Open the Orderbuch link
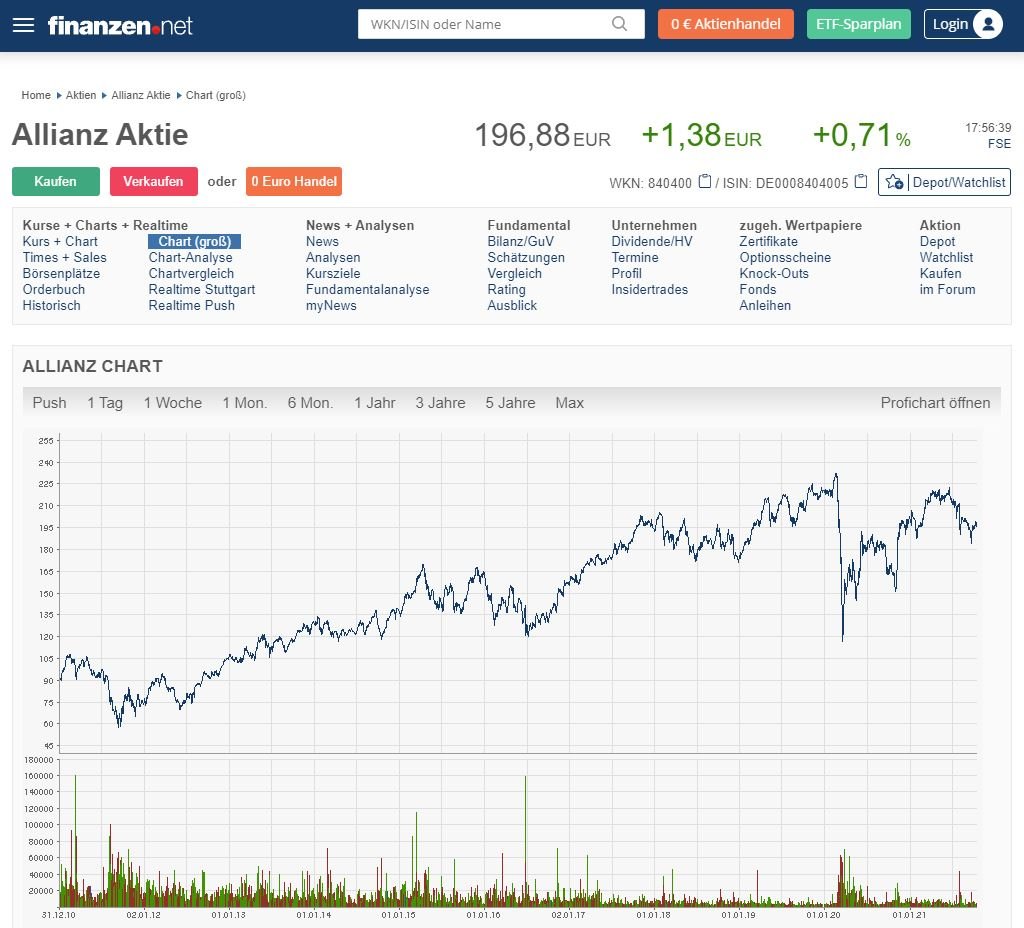 click(x=54, y=289)
